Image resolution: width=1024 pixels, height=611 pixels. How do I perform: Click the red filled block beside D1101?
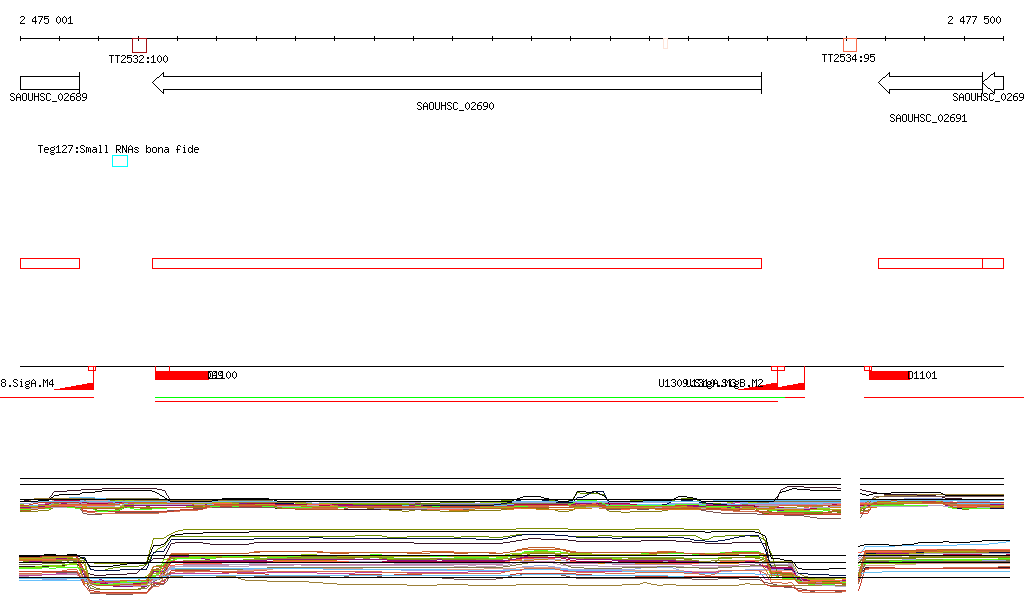click(x=889, y=375)
